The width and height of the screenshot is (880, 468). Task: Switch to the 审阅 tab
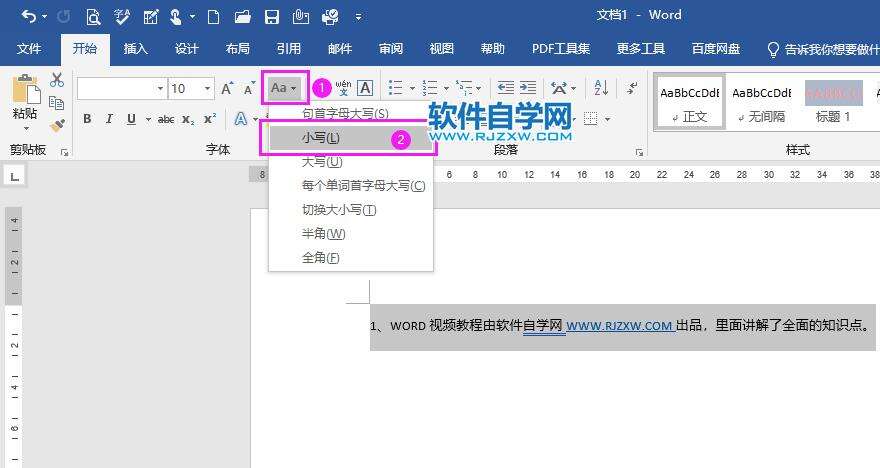pyautogui.click(x=391, y=49)
